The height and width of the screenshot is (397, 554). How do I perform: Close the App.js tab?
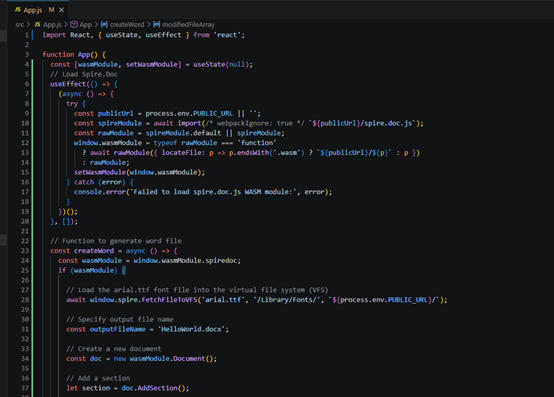click(61, 10)
